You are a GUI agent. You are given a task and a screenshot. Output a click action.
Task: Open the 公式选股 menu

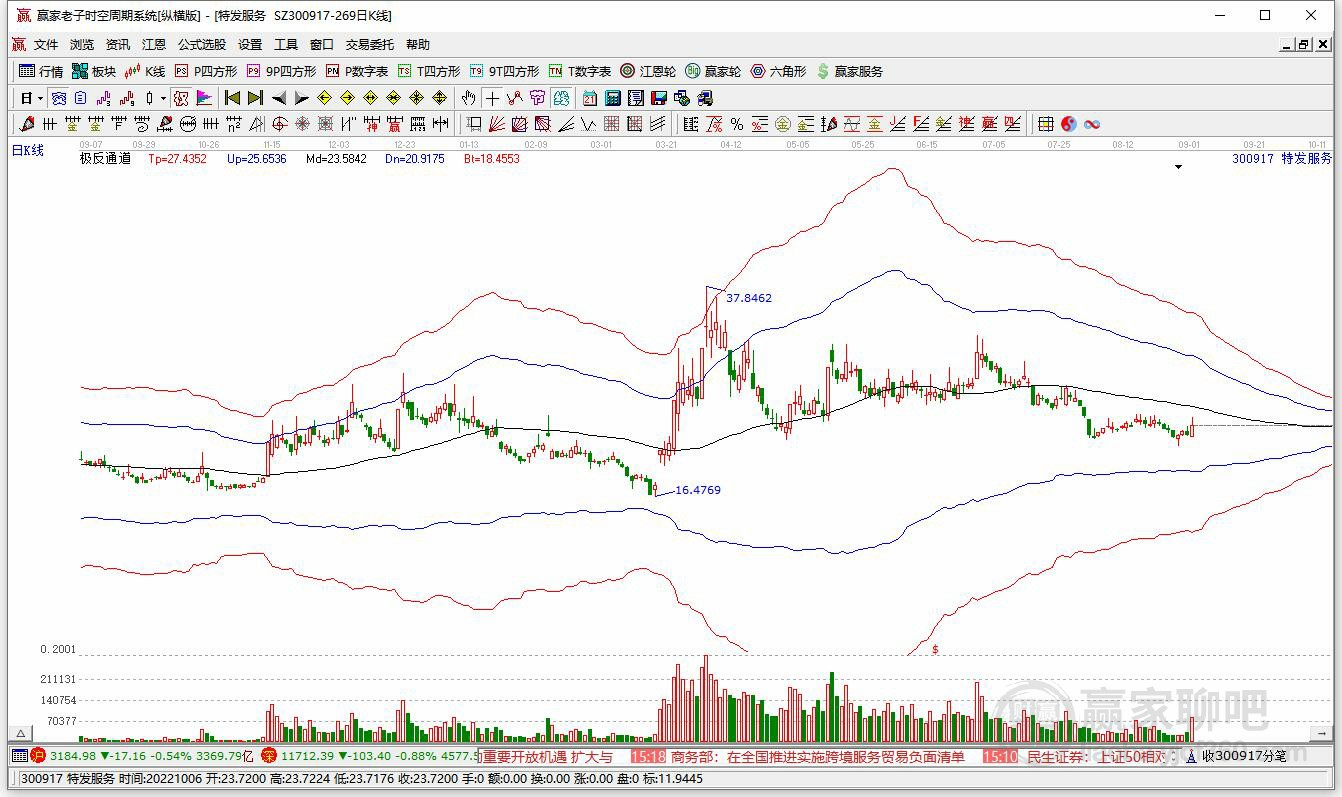(202, 44)
